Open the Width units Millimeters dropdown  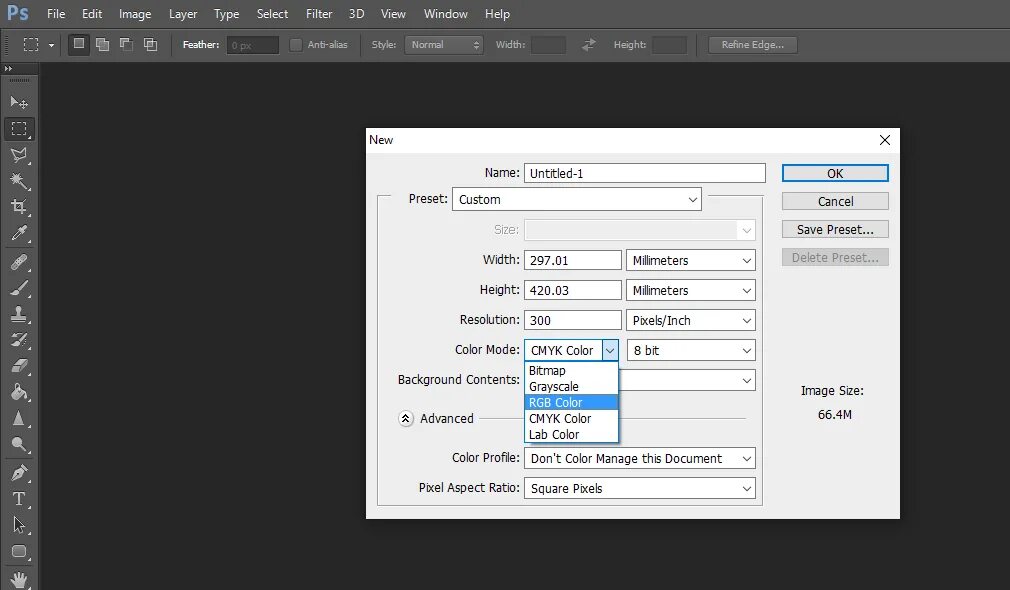click(x=691, y=260)
